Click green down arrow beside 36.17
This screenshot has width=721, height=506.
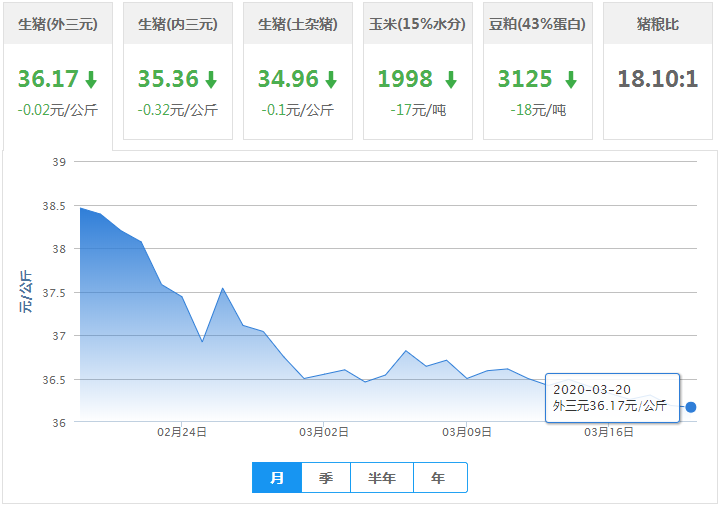point(91,80)
